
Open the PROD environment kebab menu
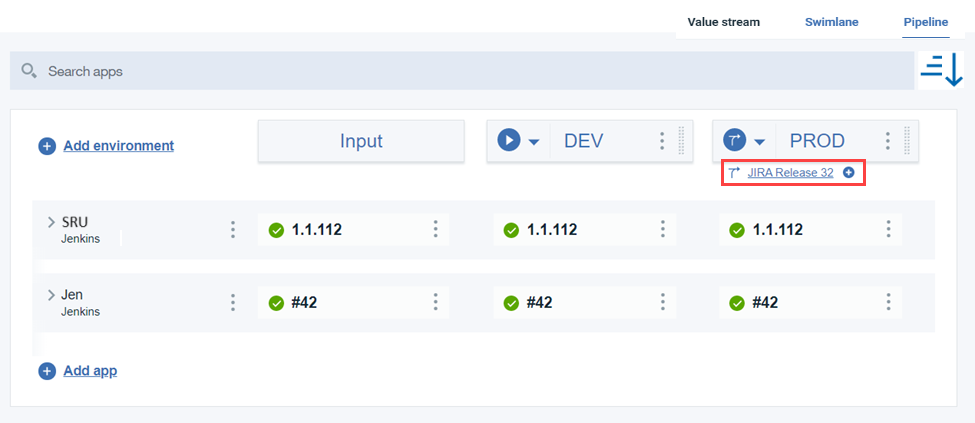[x=887, y=141]
